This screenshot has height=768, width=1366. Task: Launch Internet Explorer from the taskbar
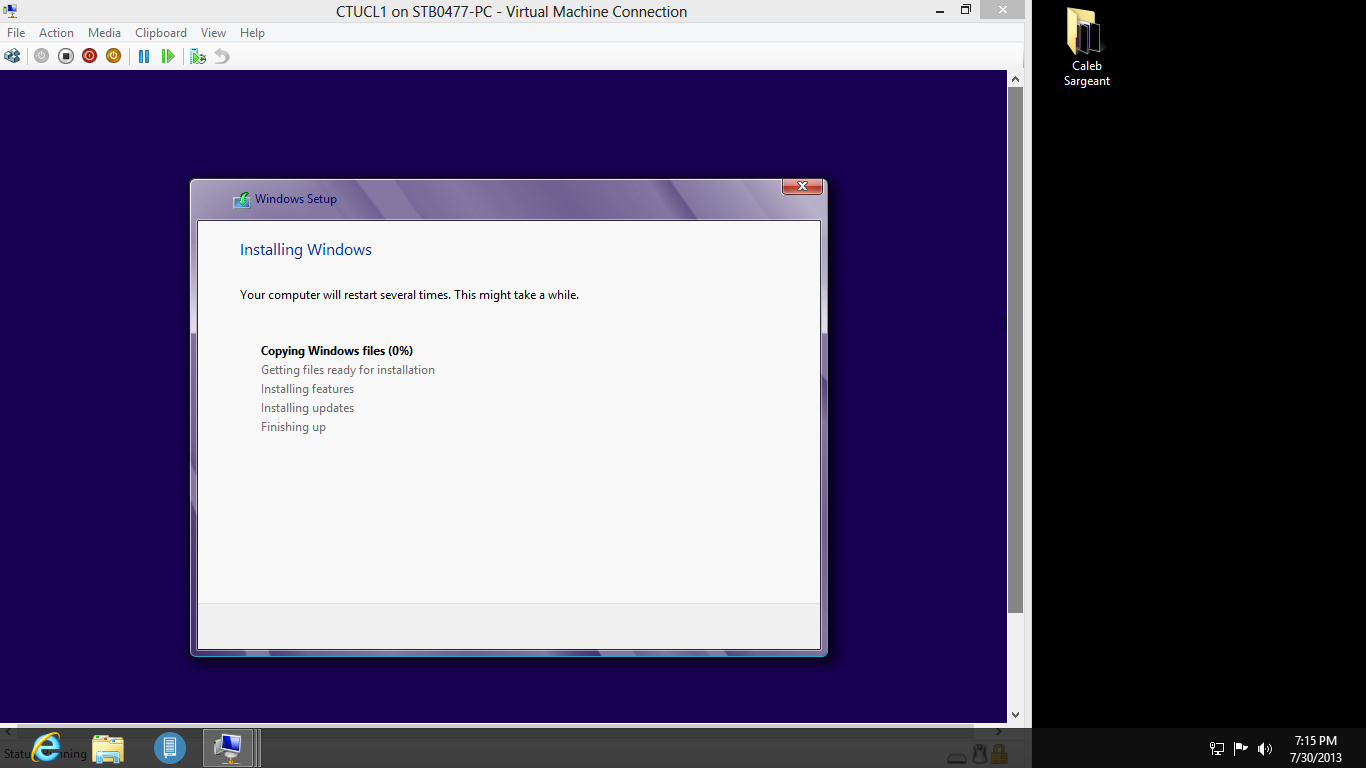click(46, 747)
